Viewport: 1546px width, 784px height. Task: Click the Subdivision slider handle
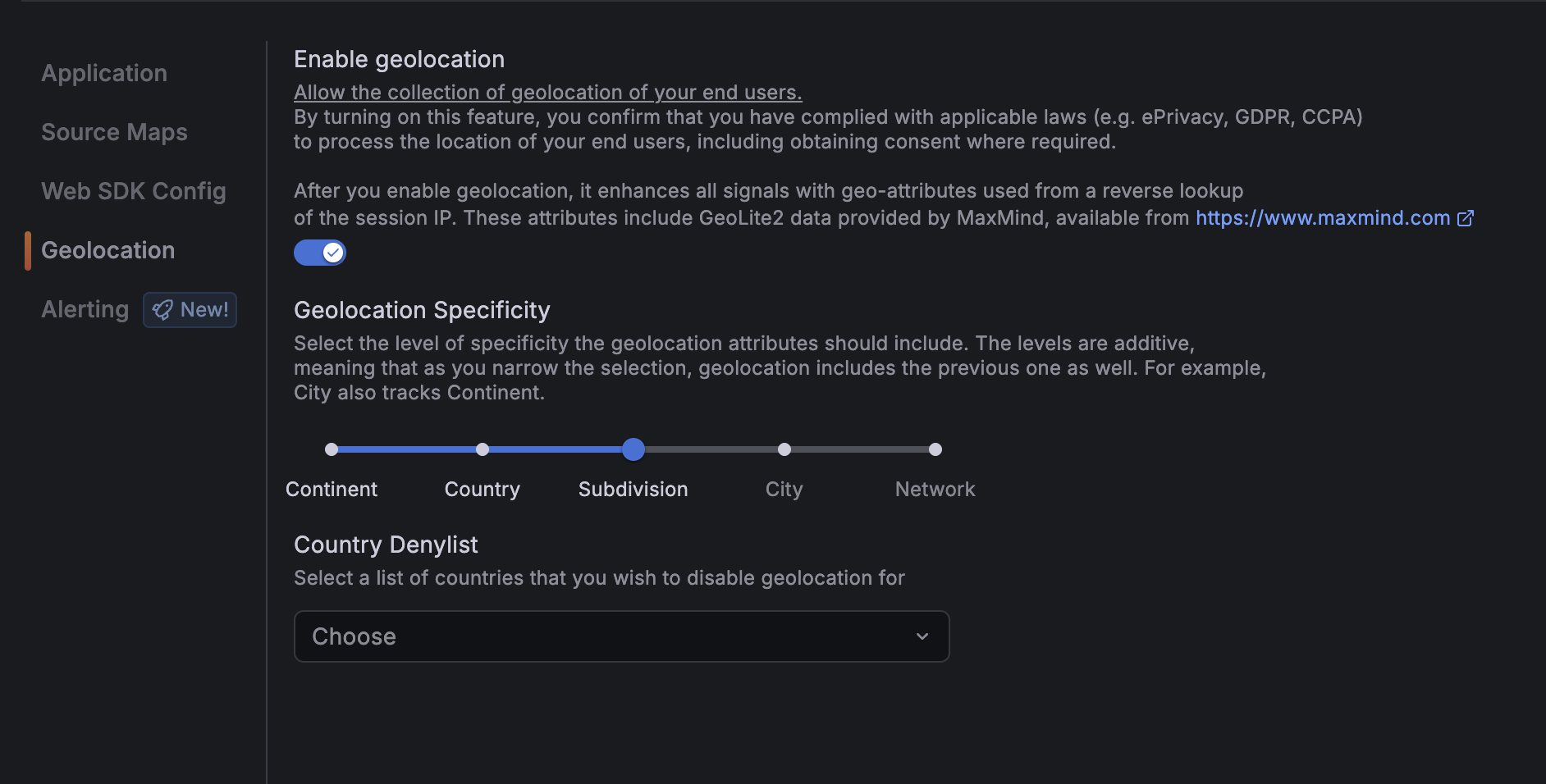pos(633,449)
